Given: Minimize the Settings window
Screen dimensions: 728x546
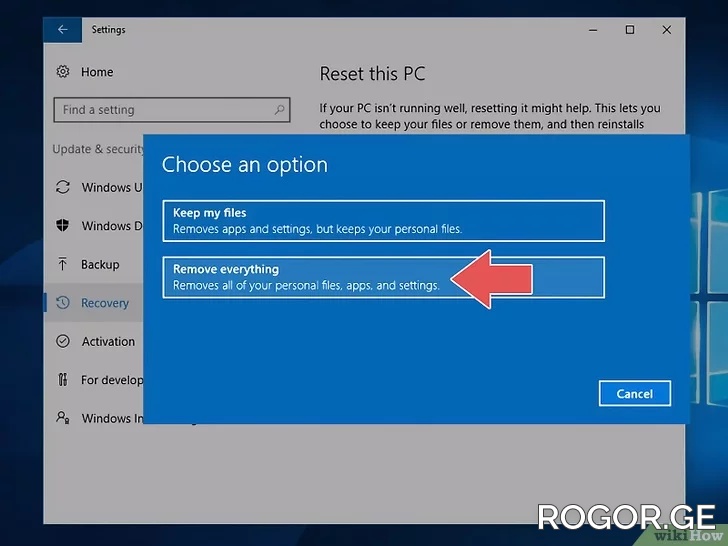Looking at the screenshot, I should (593, 30).
